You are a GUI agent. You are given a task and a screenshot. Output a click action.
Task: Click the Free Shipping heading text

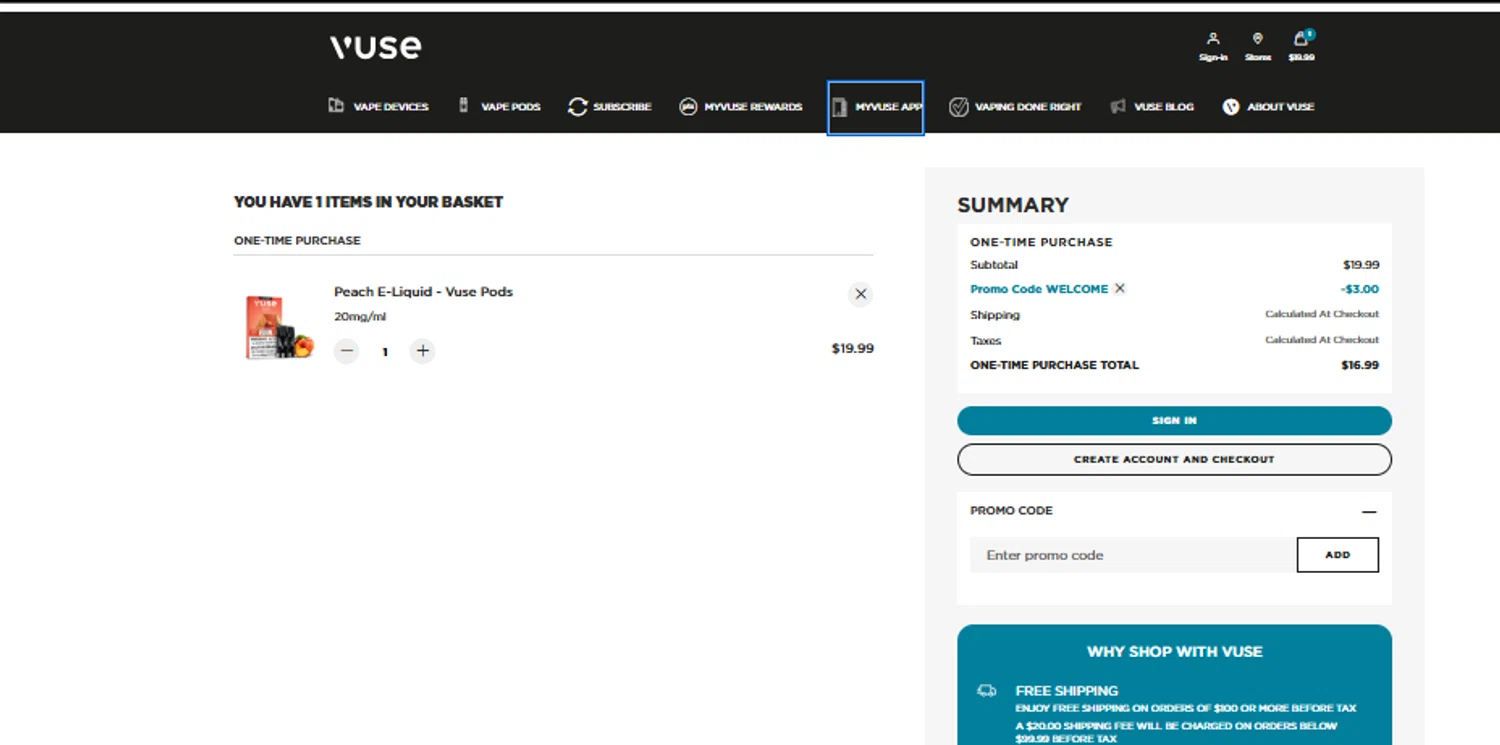1067,691
